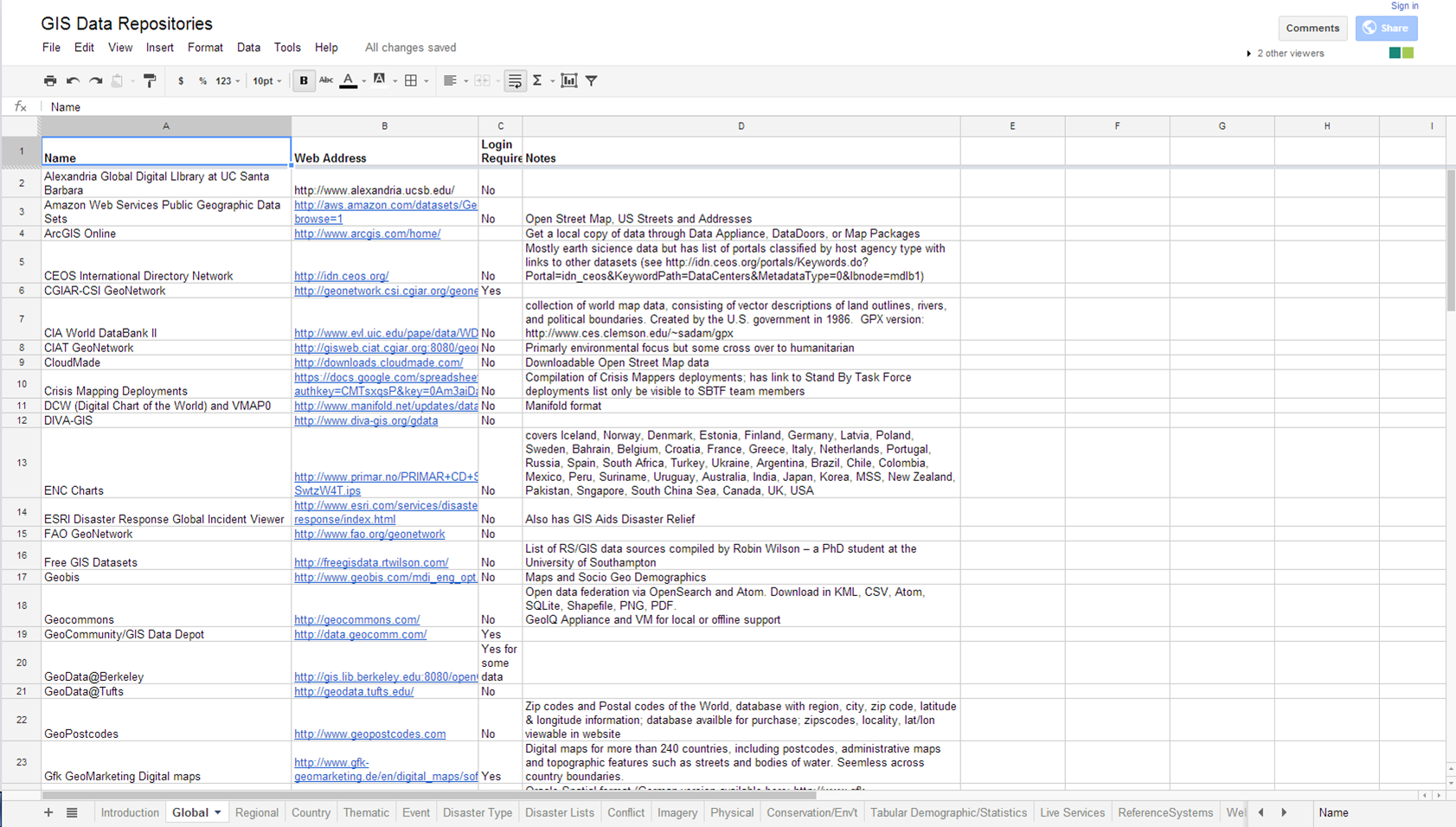Viewport: 1456px width, 827px height.
Task: Open the 10pt font size dropdown
Action: click(266, 80)
